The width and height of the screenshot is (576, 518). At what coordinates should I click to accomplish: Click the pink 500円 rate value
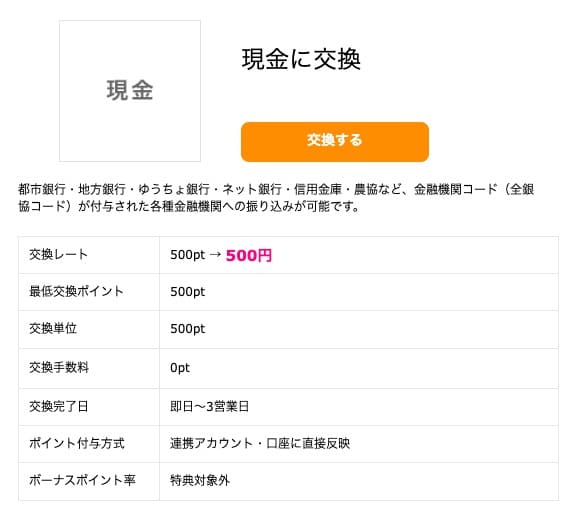coord(249,255)
